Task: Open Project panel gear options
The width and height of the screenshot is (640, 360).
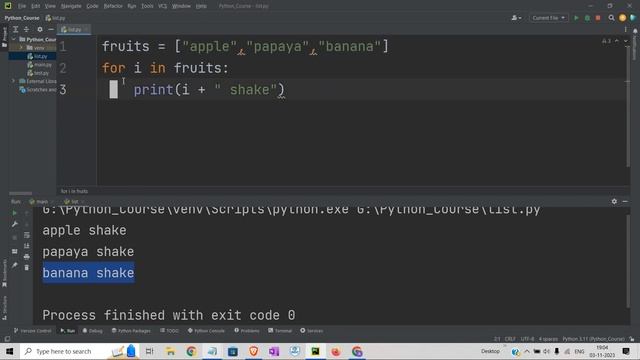Action: coord(40,29)
